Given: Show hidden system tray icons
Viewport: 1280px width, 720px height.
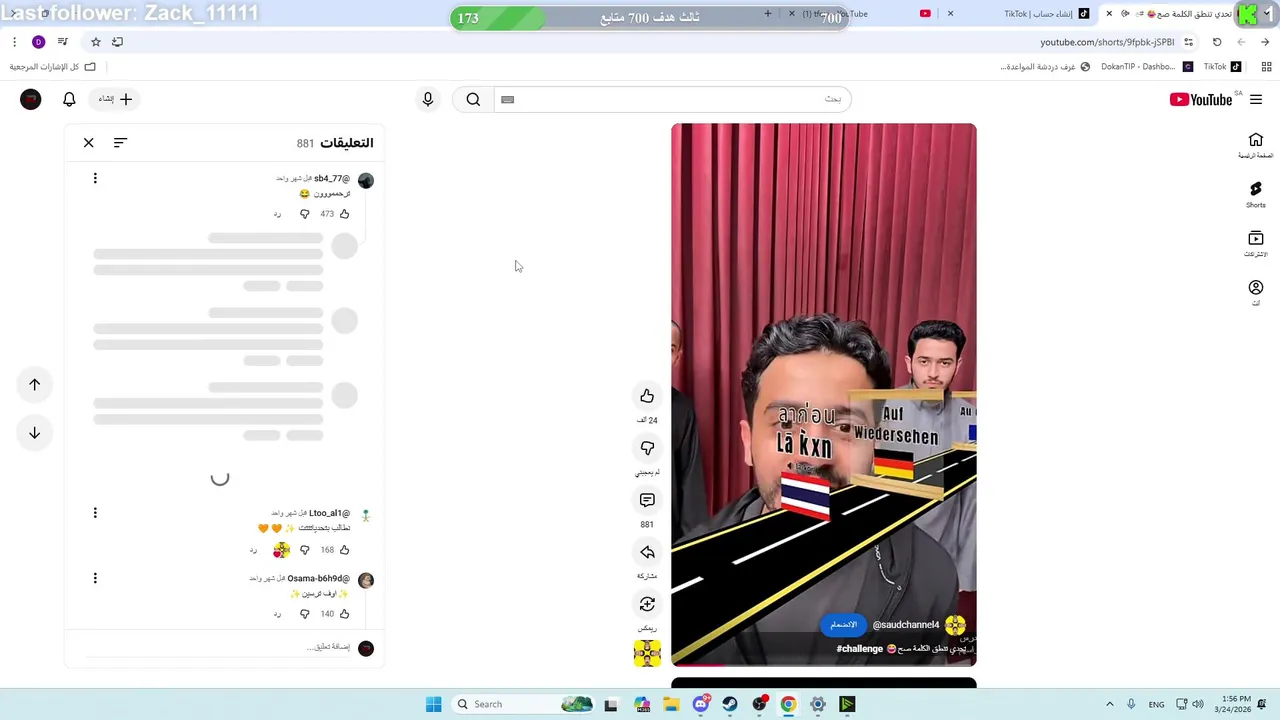Looking at the screenshot, I should pos(1109,704).
